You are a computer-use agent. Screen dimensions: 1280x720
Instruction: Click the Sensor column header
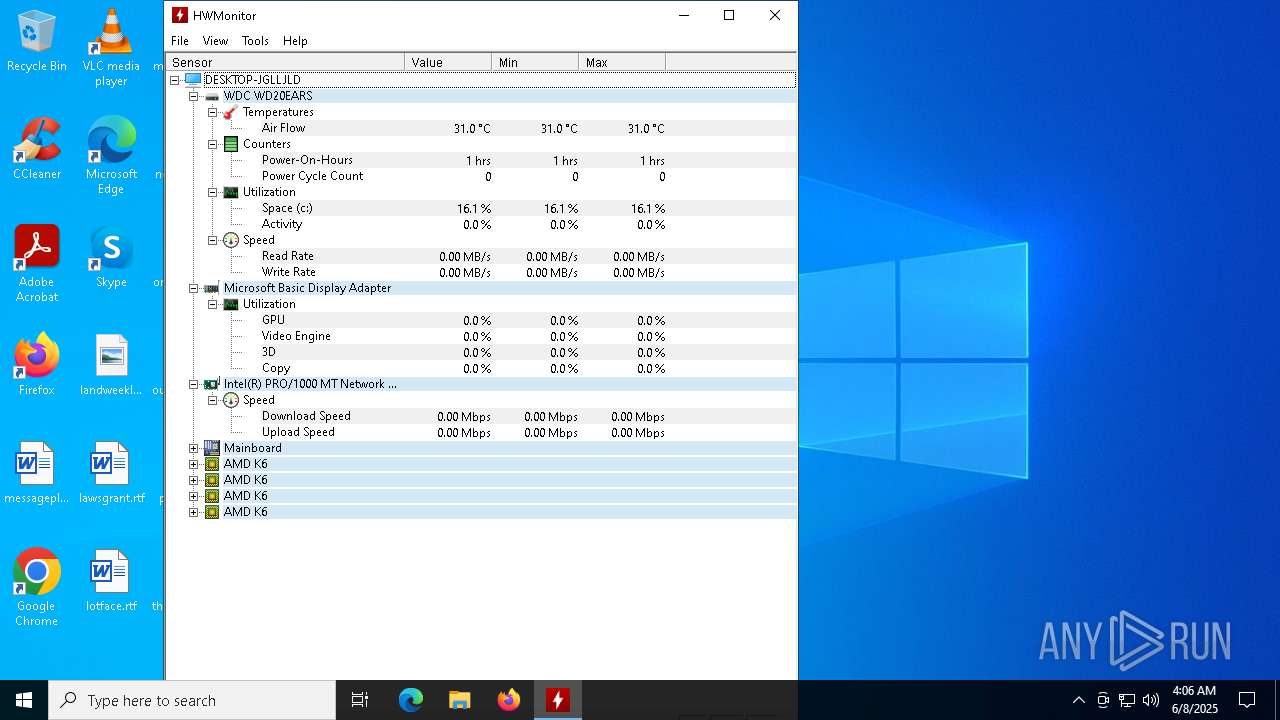click(x=285, y=62)
